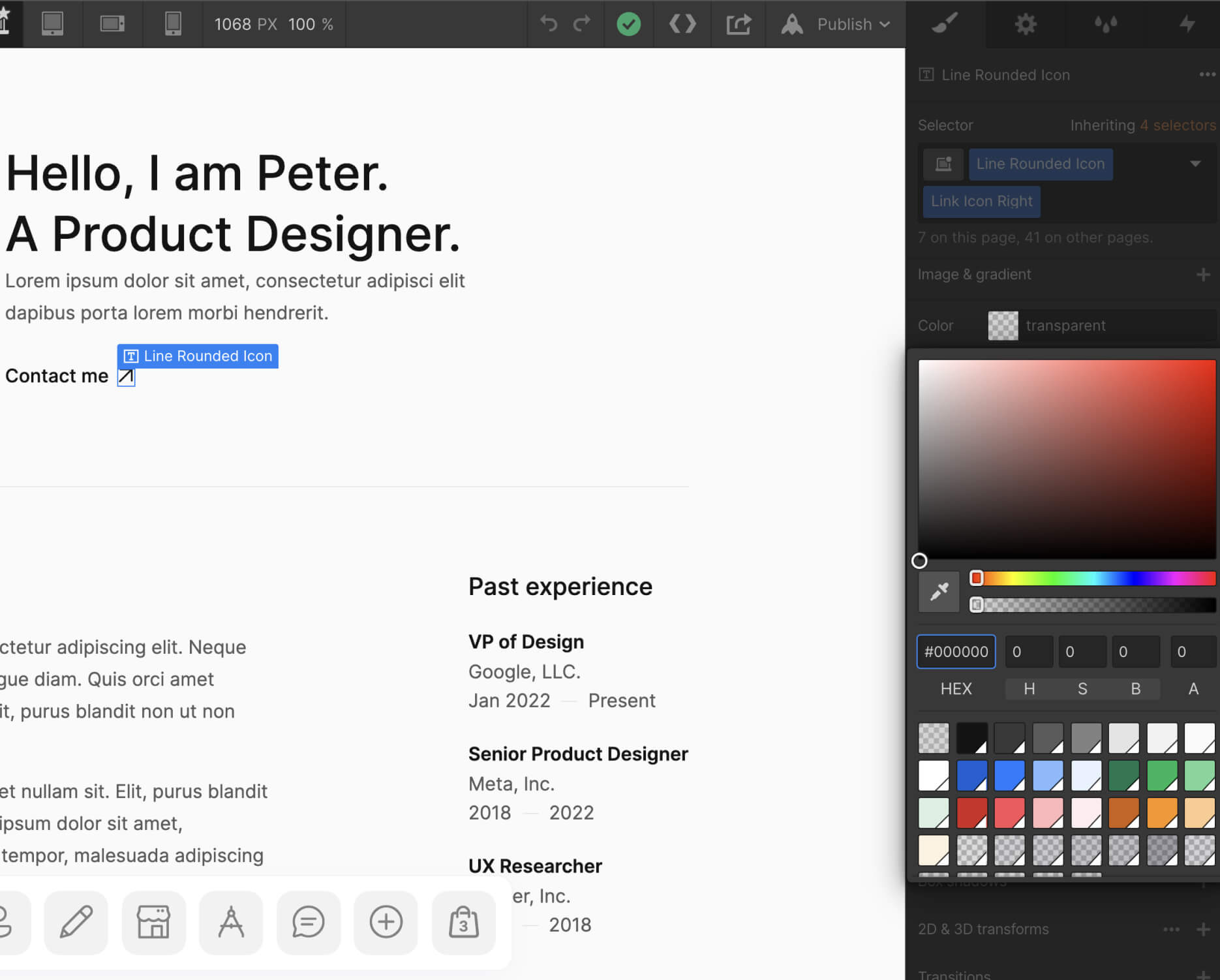Image resolution: width=1220 pixels, height=980 pixels.
Task: Activate the eyedropper color sampling tool
Action: [x=938, y=591]
